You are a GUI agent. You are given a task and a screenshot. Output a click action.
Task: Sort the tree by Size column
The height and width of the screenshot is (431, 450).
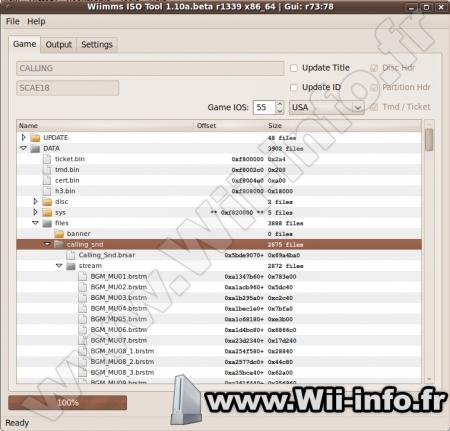(344, 126)
